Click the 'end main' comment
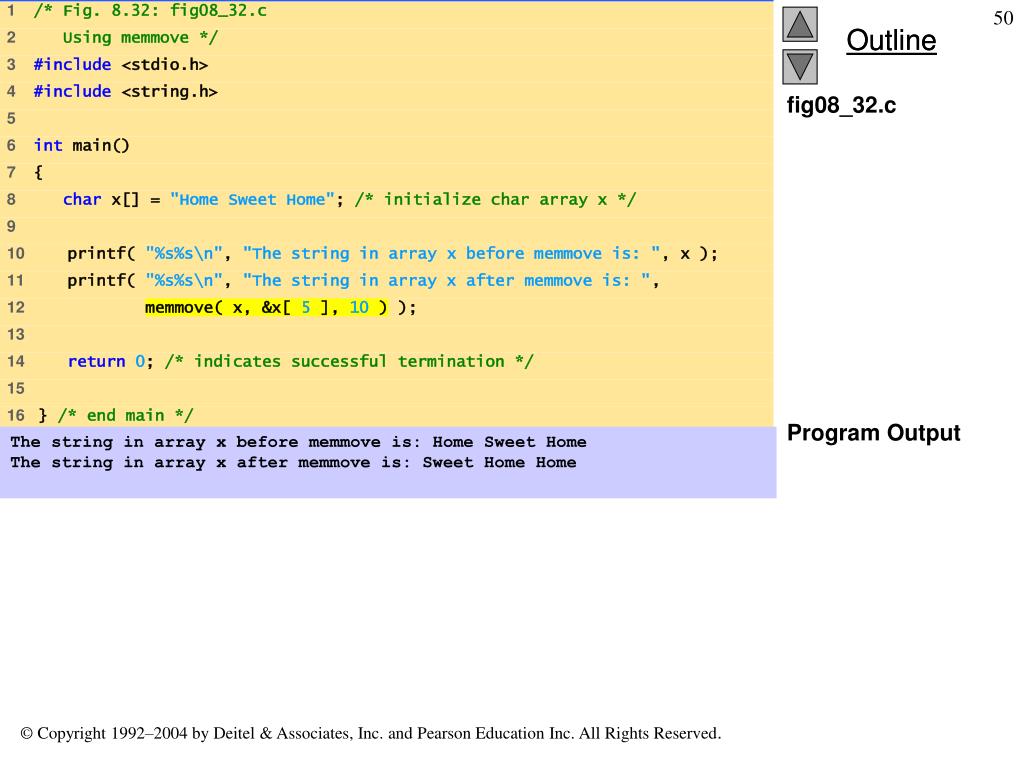This screenshot has width=1024, height=768. tap(125, 415)
